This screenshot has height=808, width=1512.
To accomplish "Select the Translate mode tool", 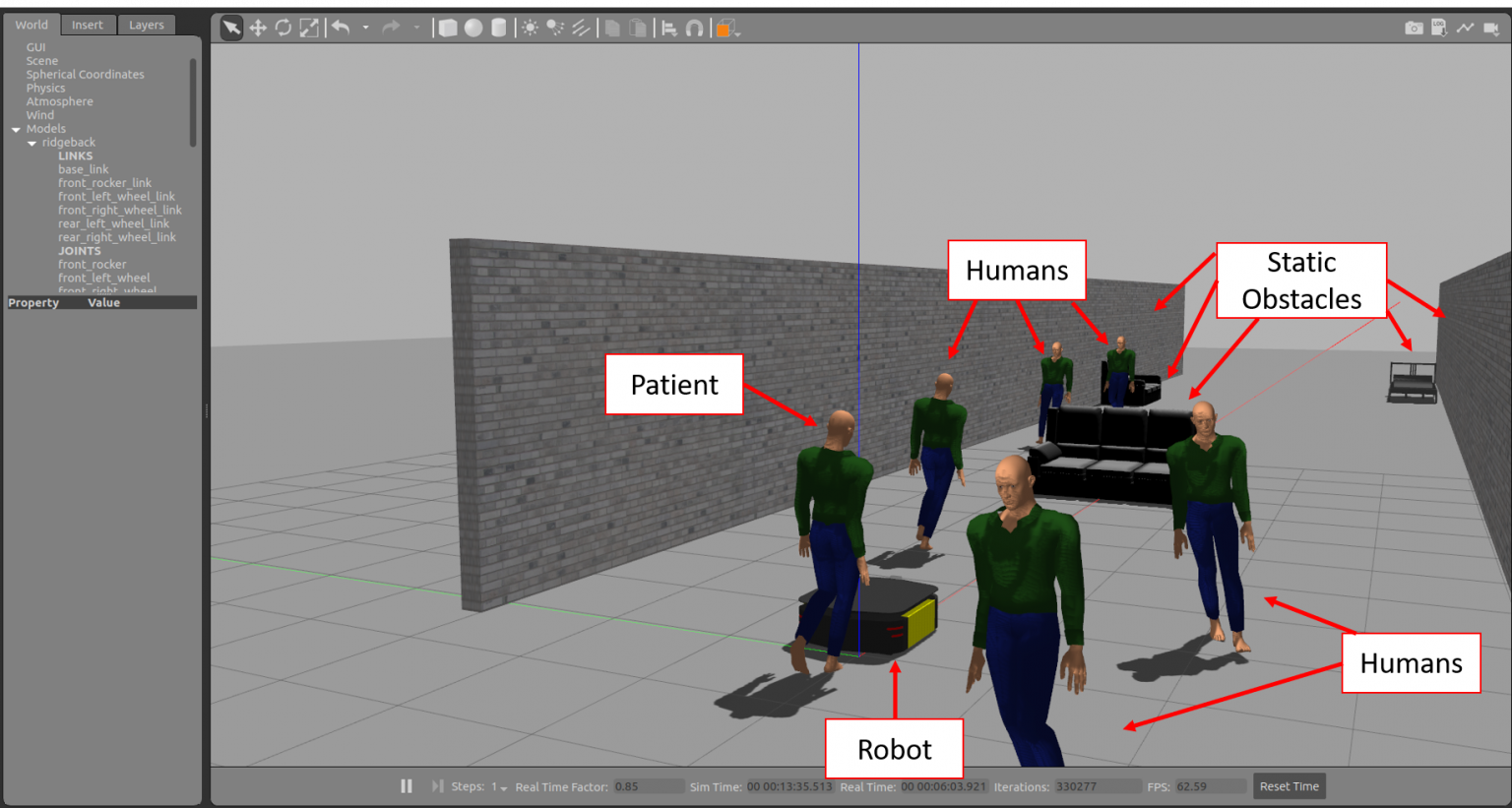I will click(258, 28).
